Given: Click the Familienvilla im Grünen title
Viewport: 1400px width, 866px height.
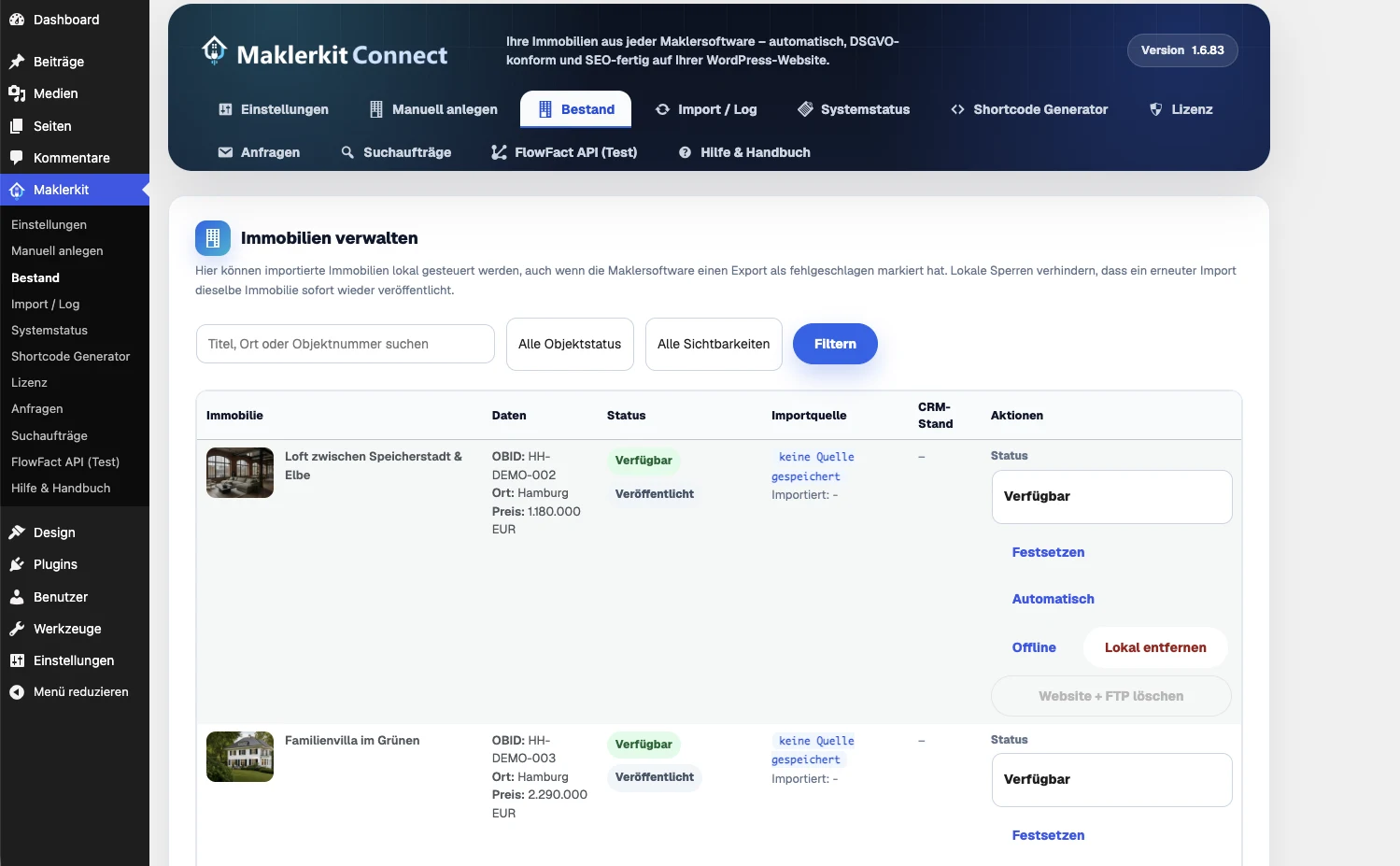Looking at the screenshot, I should (352, 741).
